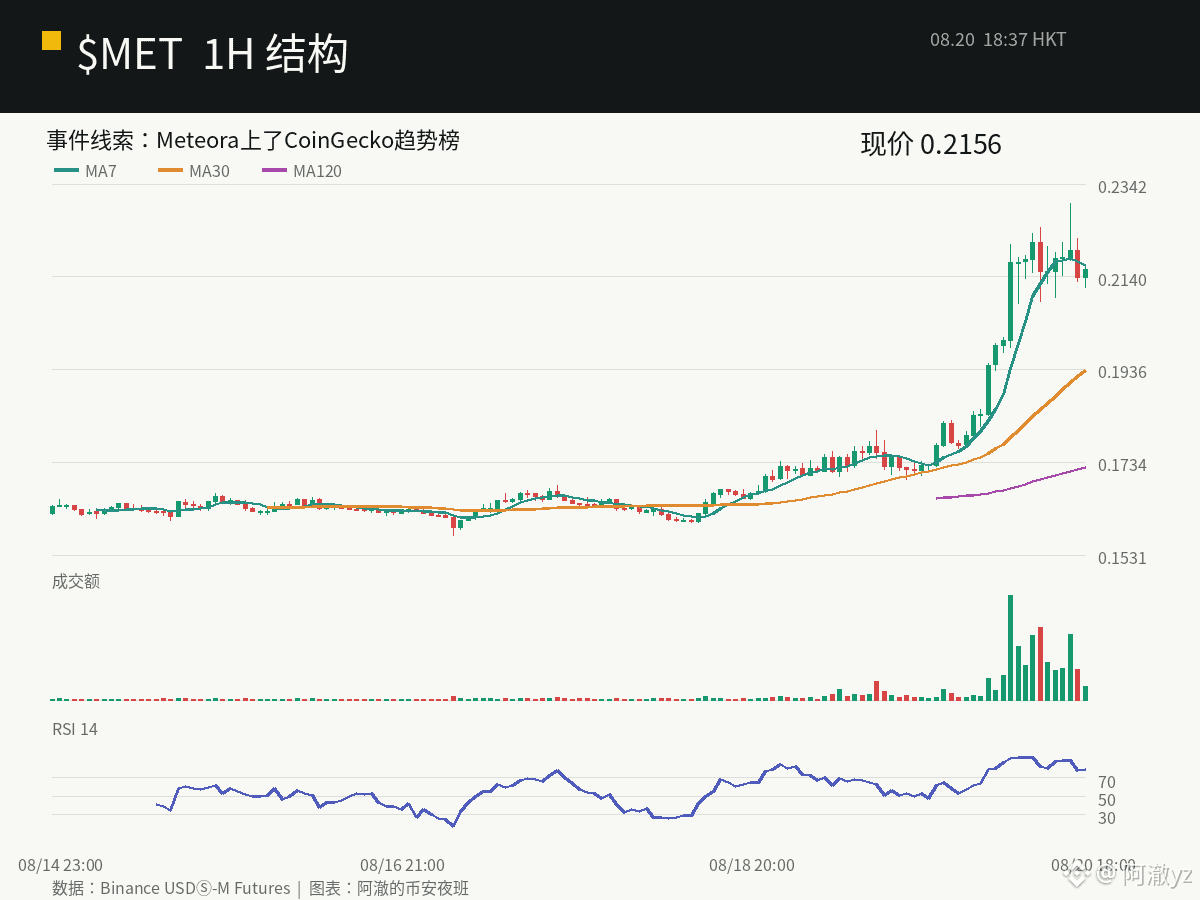Click the 0.2342 price axis label
This screenshot has width=1200, height=900.
[1122, 187]
